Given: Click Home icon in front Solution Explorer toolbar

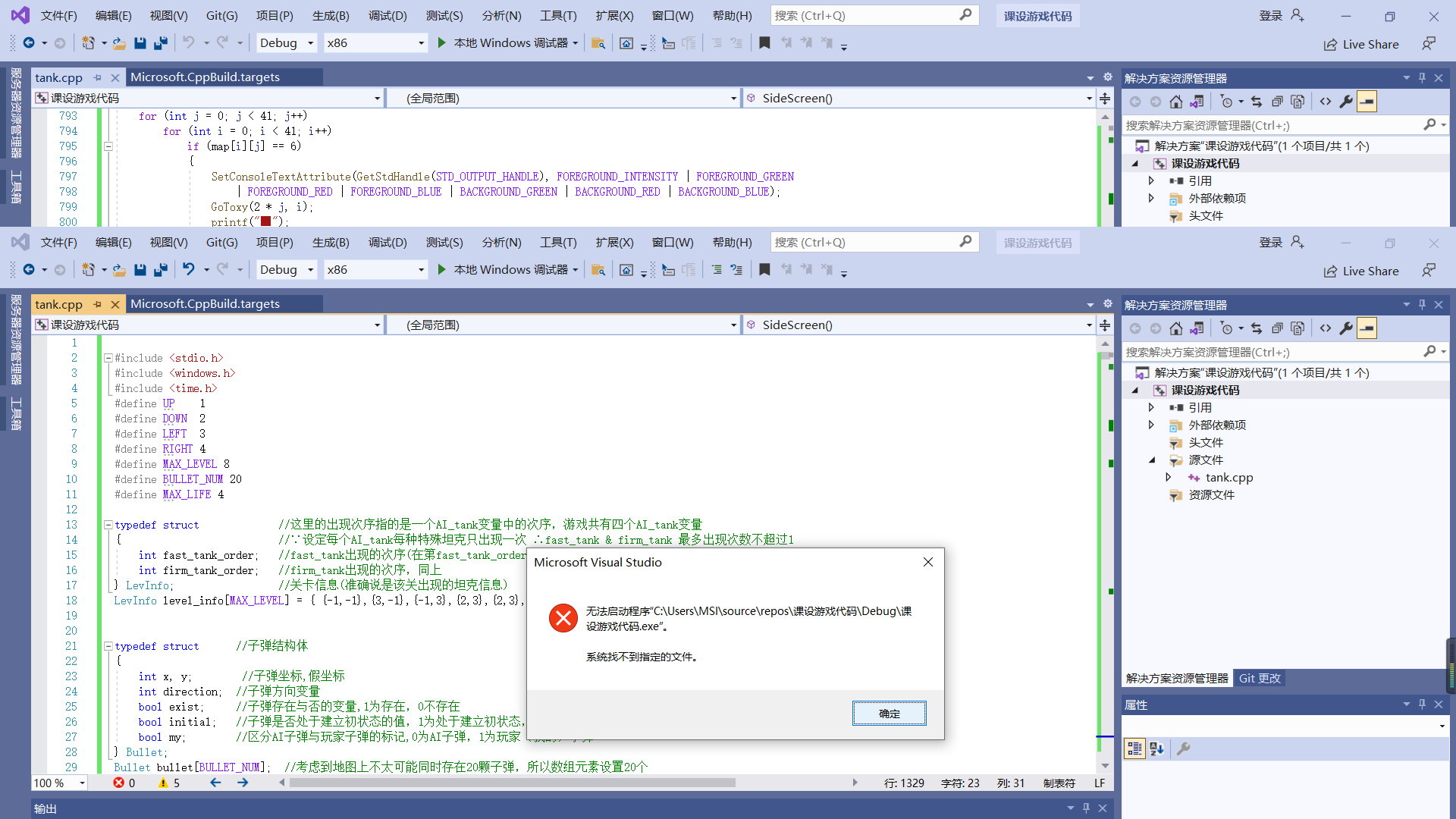Looking at the screenshot, I should [1175, 328].
